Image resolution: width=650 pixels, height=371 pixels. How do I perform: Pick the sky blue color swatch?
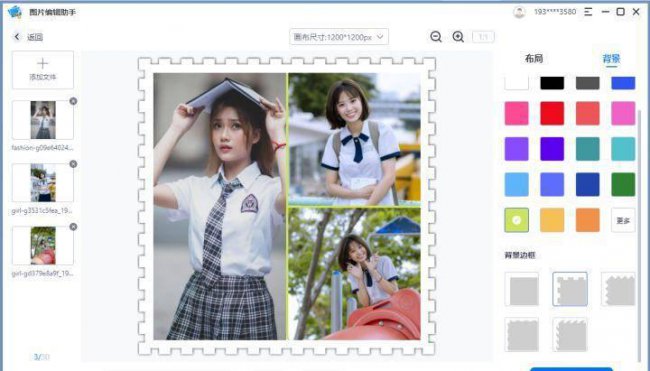pos(517,184)
